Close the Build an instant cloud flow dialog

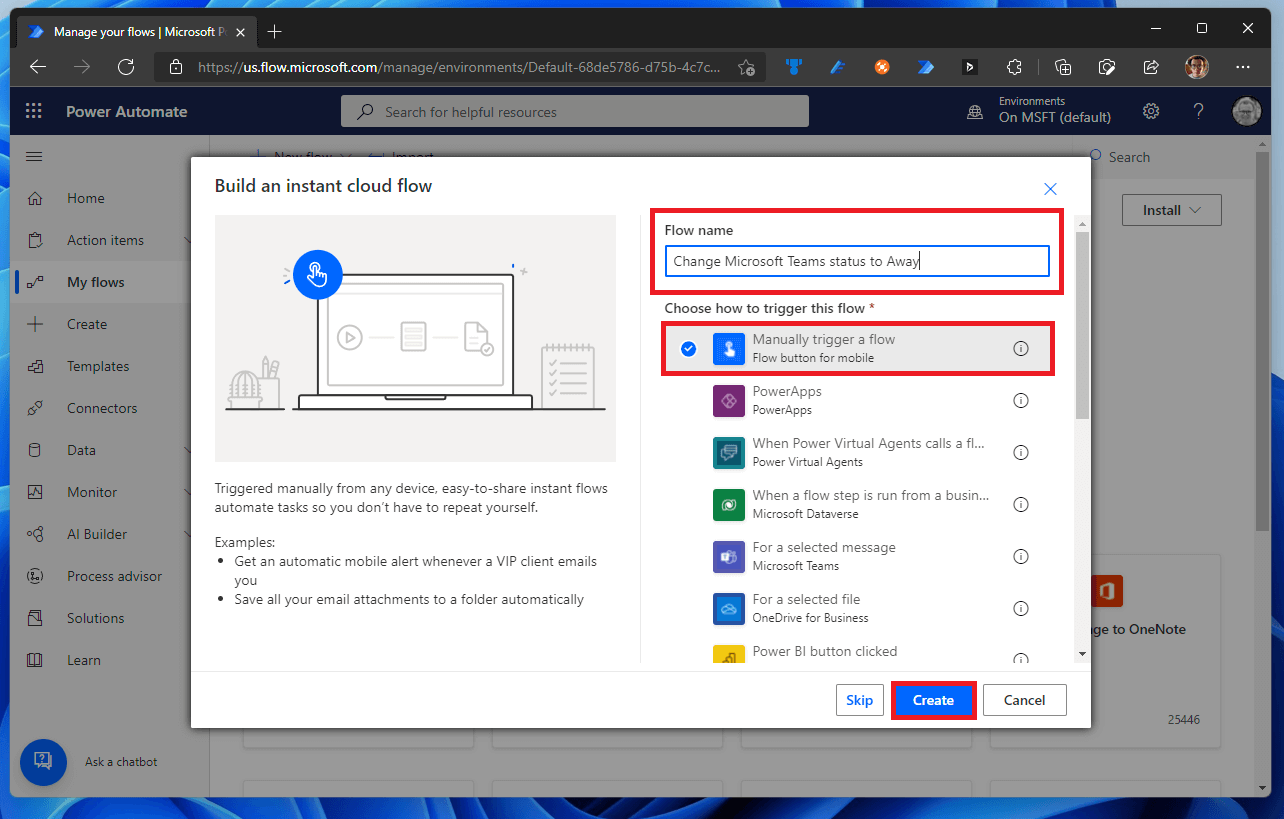1050,188
